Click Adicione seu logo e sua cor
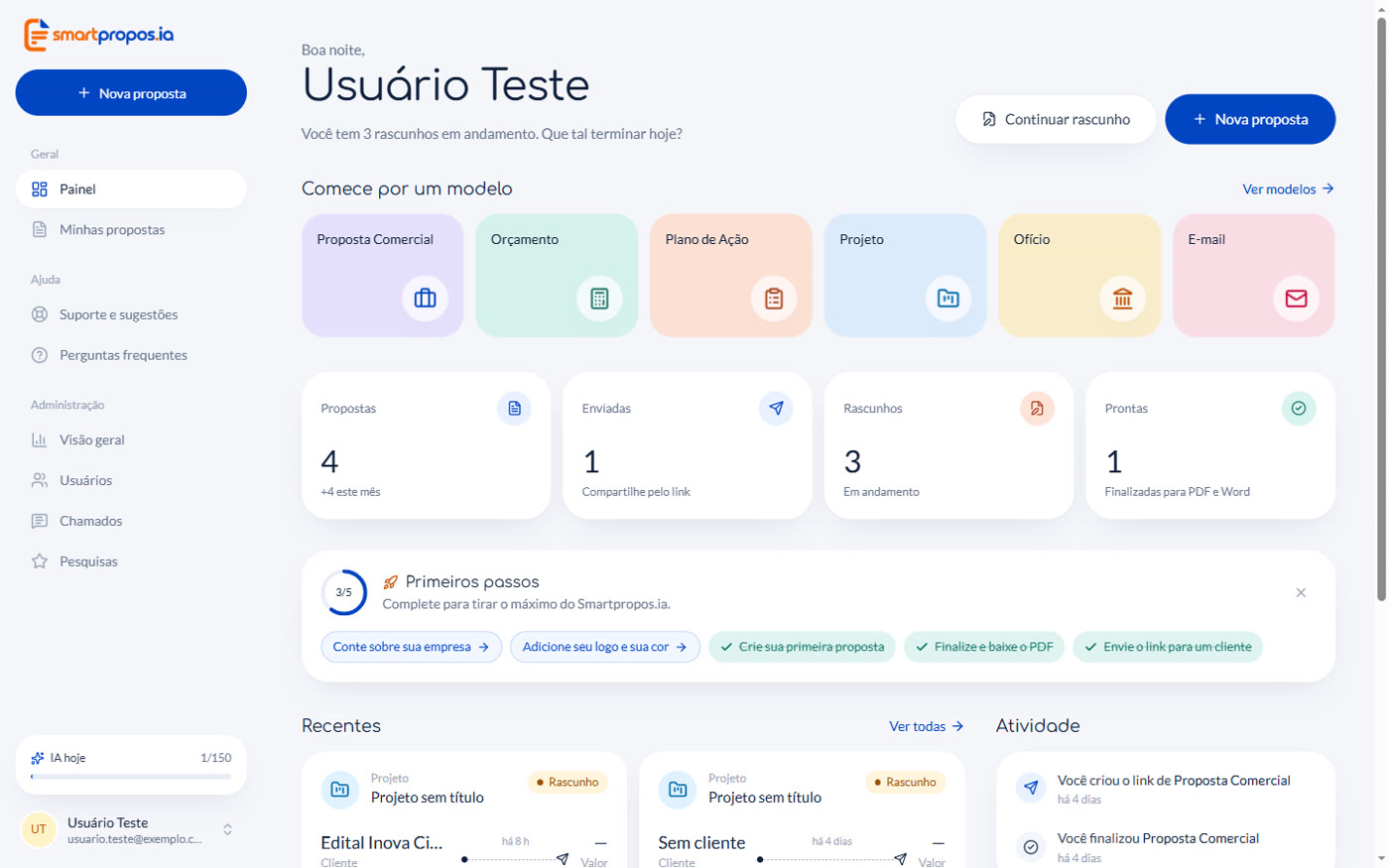The height and width of the screenshot is (868, 1389). [605, 647]
